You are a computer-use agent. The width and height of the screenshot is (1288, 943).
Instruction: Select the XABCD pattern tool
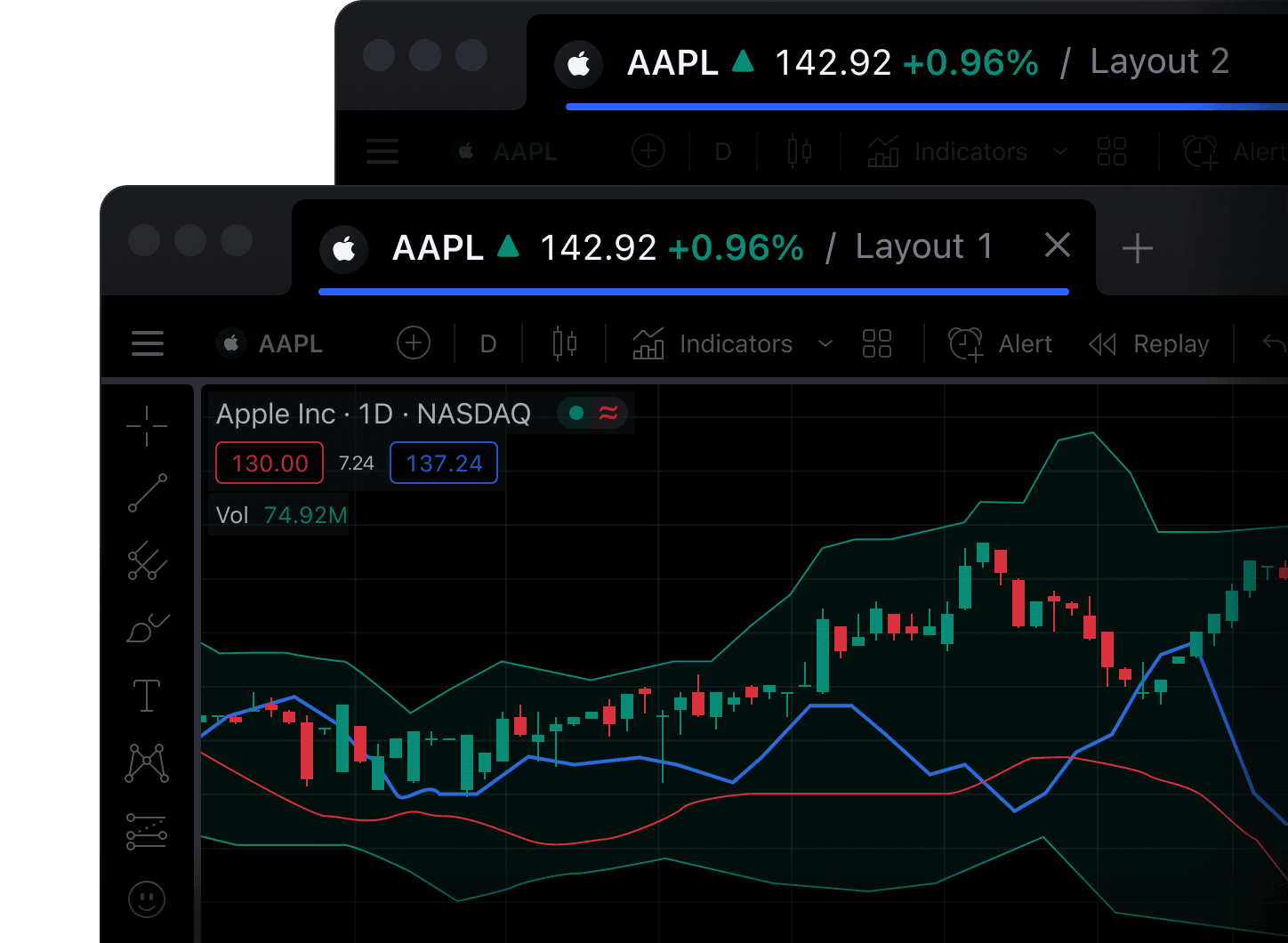[147, 763]
